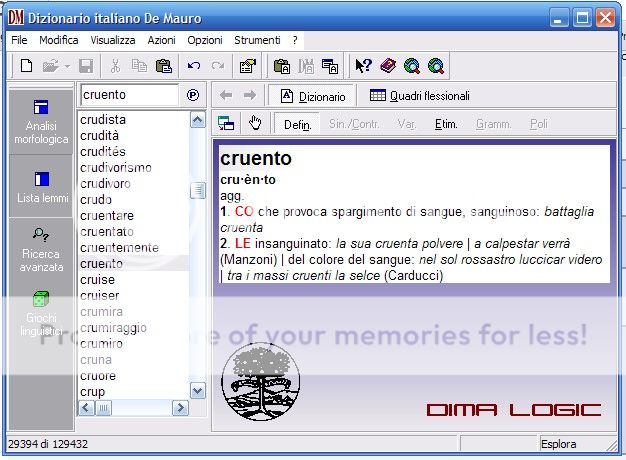Select 'cruise' in the word list
Image resolution: width=626 pixels, height=460 pixels.
(x=97, y=280)
